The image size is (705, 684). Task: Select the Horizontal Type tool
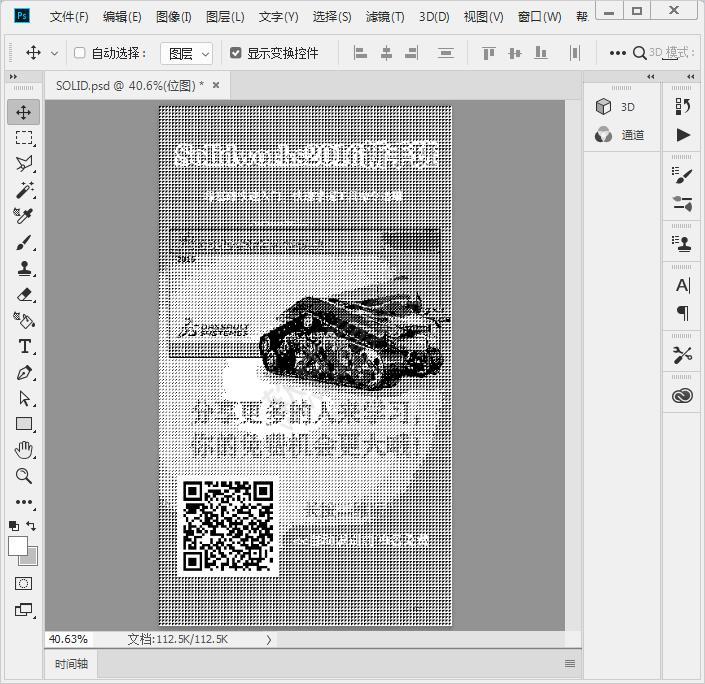pyautogui.click(x=24, y=346)
